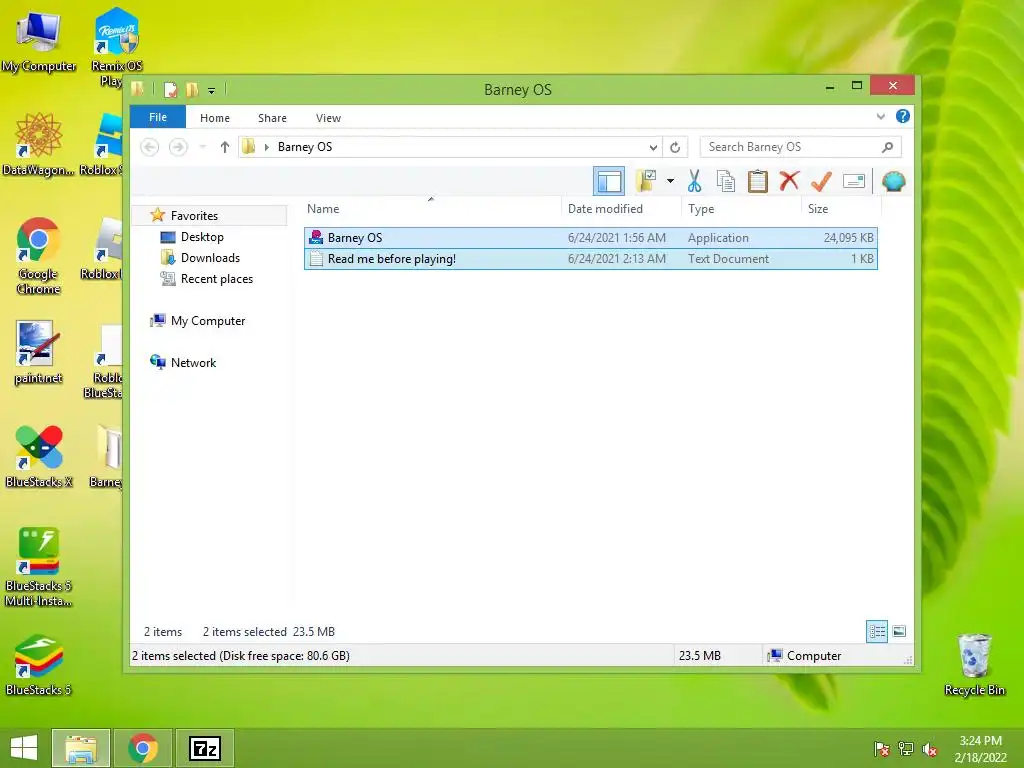Open Customize Quick Access Toolbar dropdown

click(212, 90)
